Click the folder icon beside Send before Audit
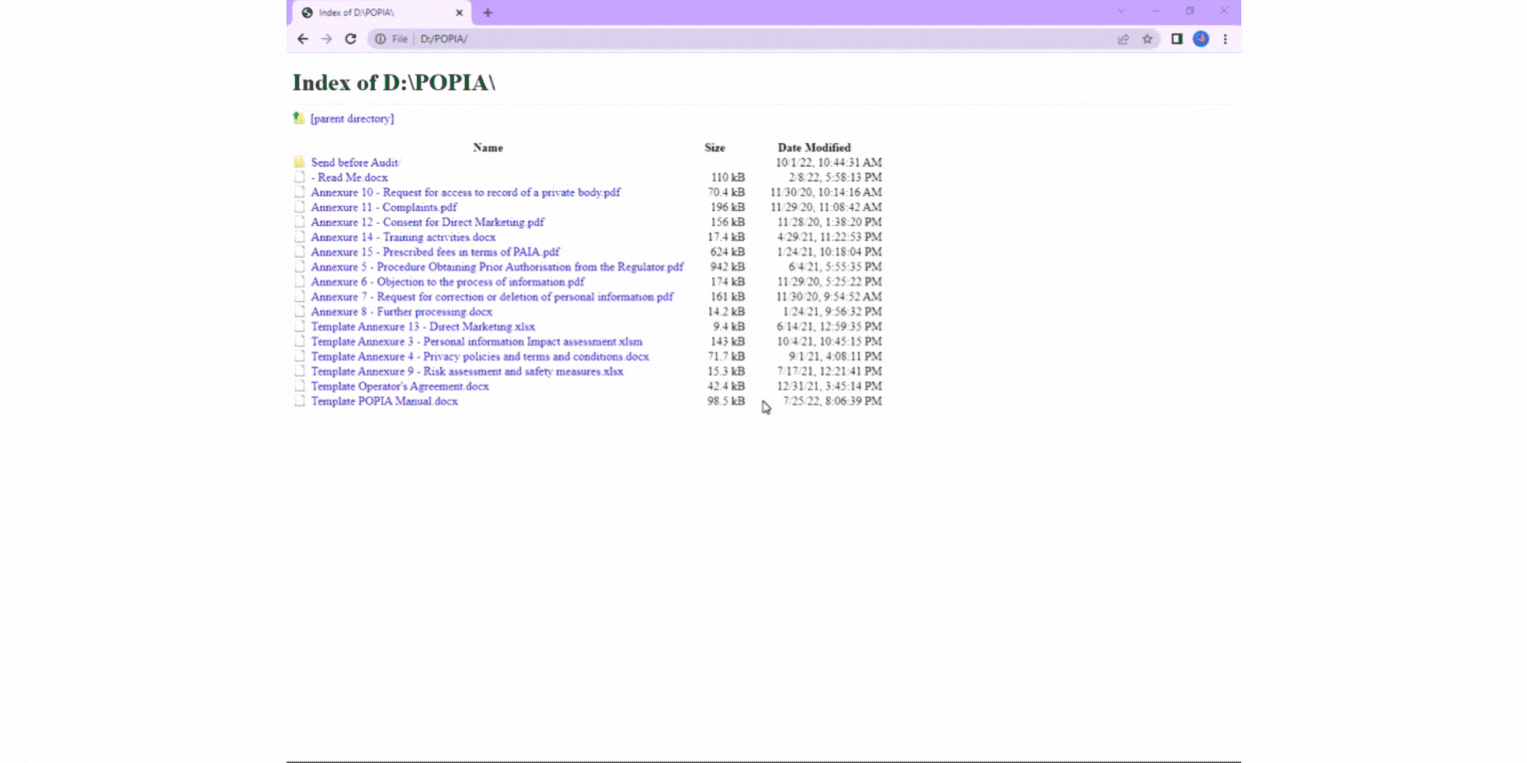The height and width of the screenshot is (763, 1527). pos(299,162)
